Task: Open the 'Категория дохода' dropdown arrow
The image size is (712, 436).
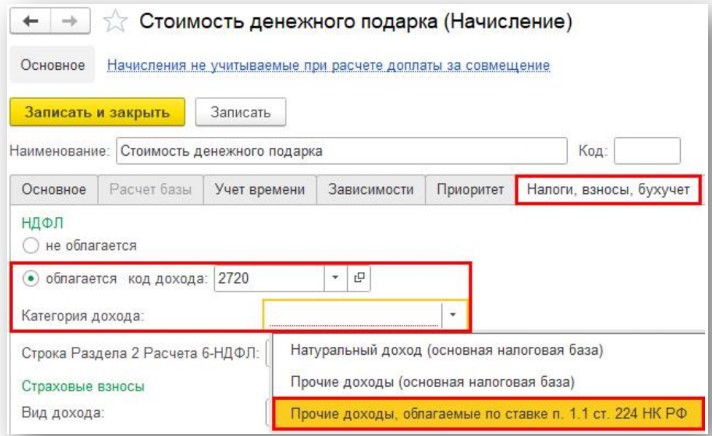Action: pyautogui.click(x=453, y=315)
